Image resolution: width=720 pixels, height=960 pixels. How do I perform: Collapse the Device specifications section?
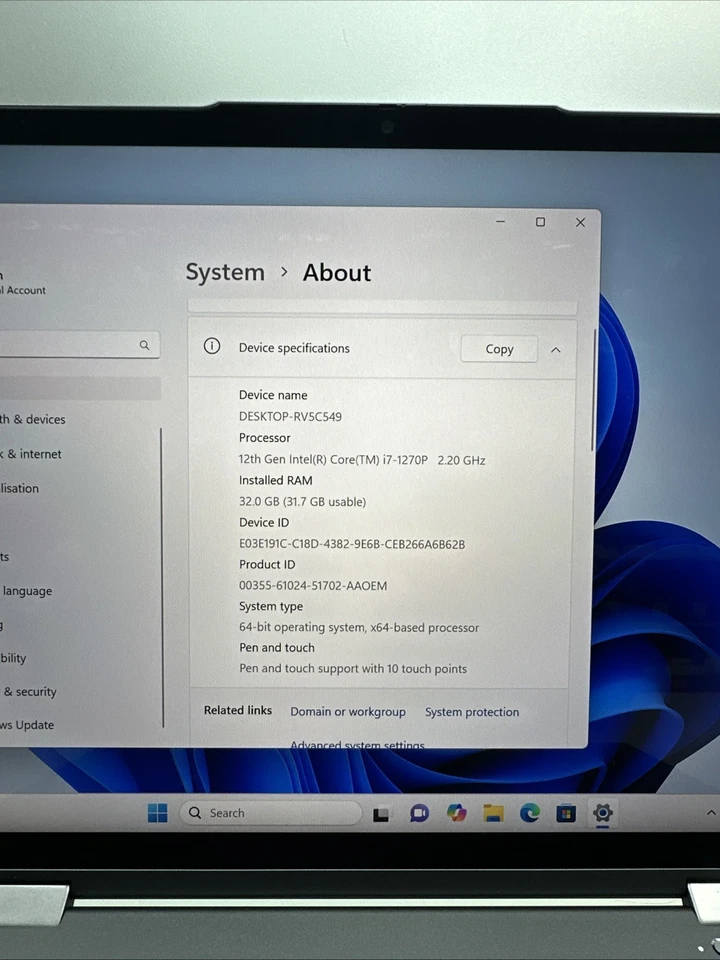click(x=556, y=350)
